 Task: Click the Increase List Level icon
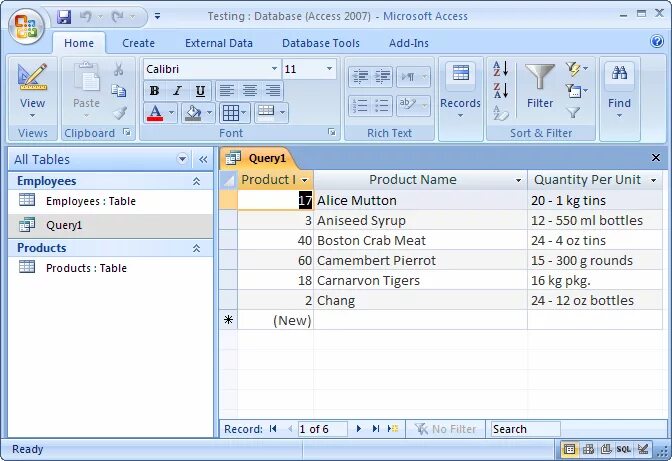pyautogui.click(x=382, y=77)
